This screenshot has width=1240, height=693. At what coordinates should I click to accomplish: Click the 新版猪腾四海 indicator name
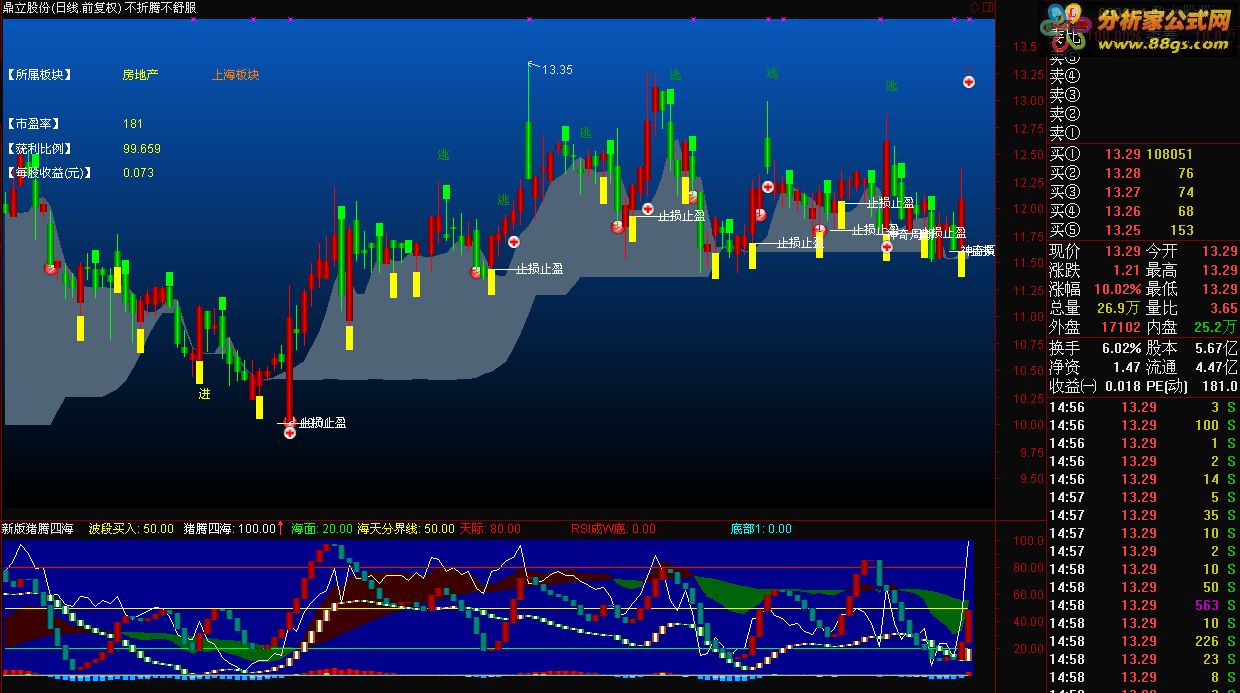click(37, 528)
